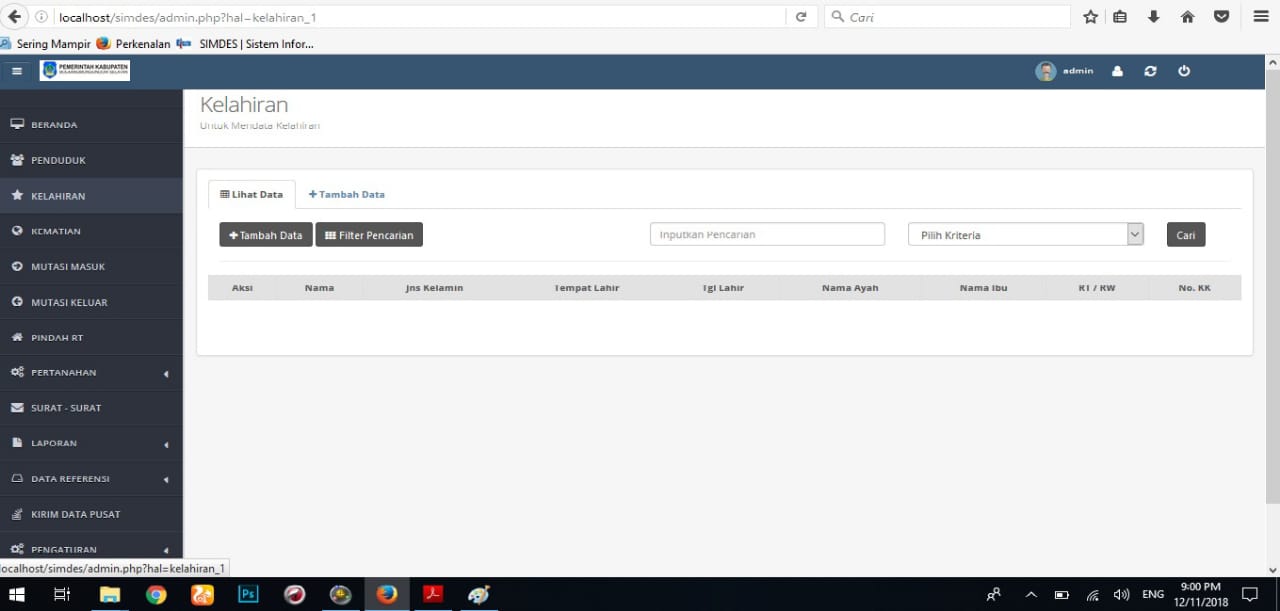
Task: Expand the Pertanahan submenu arrow
Action: coord(166,373)
